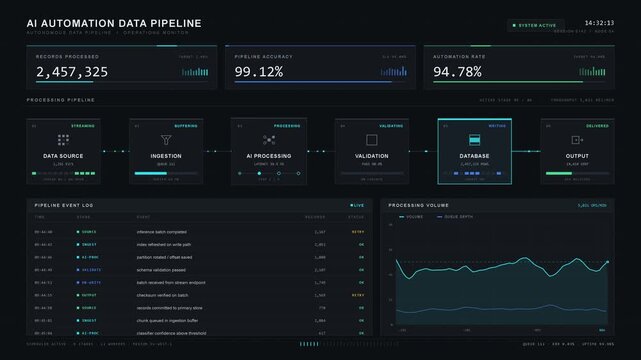Open 'batch received from stream endpoint' entry
Viewport: 641px width, 360px height.
click(199, 283)
